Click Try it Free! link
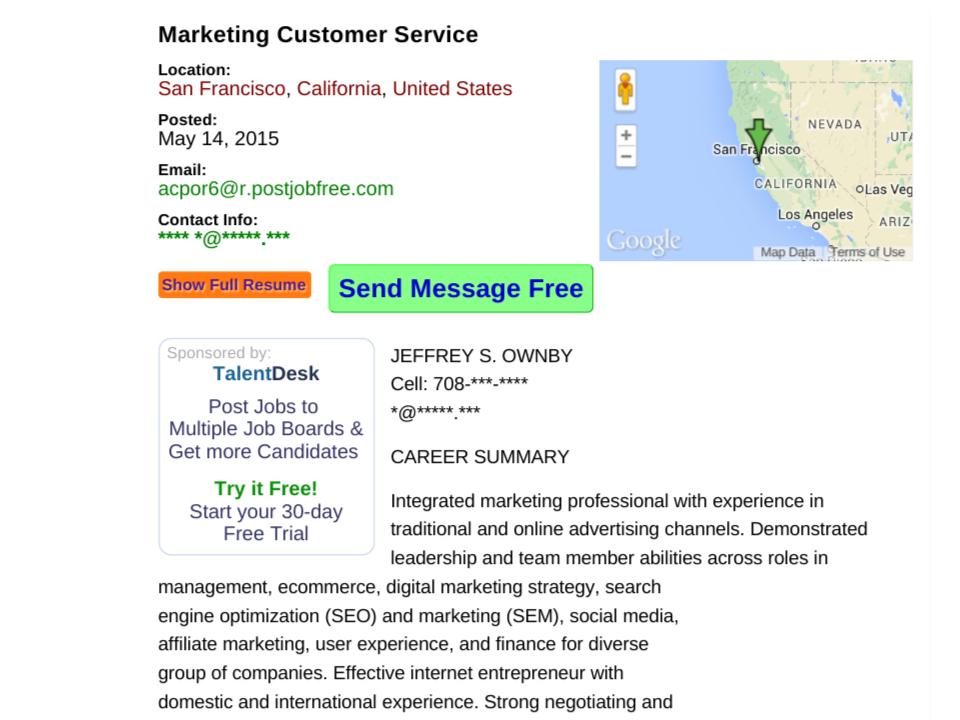 (x=266, y=489)
